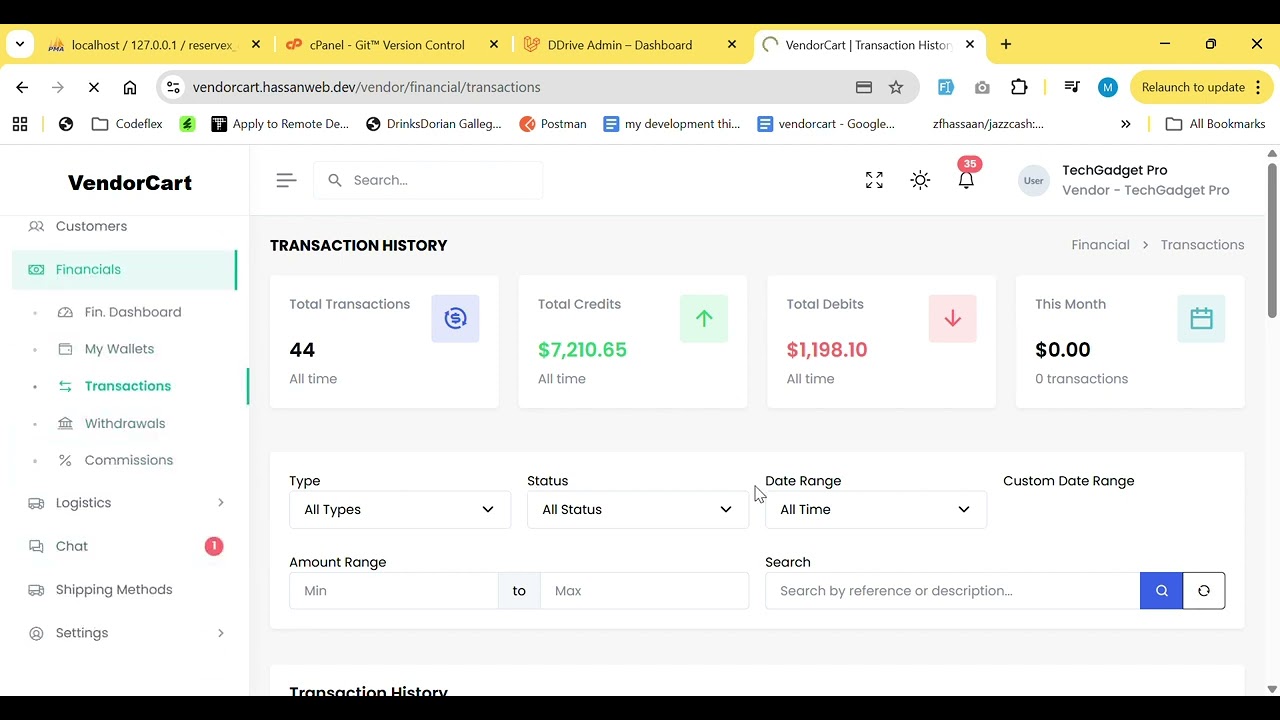Open All Bookmarks folder
This screenshot has height=720, width=1280.
1216,124
